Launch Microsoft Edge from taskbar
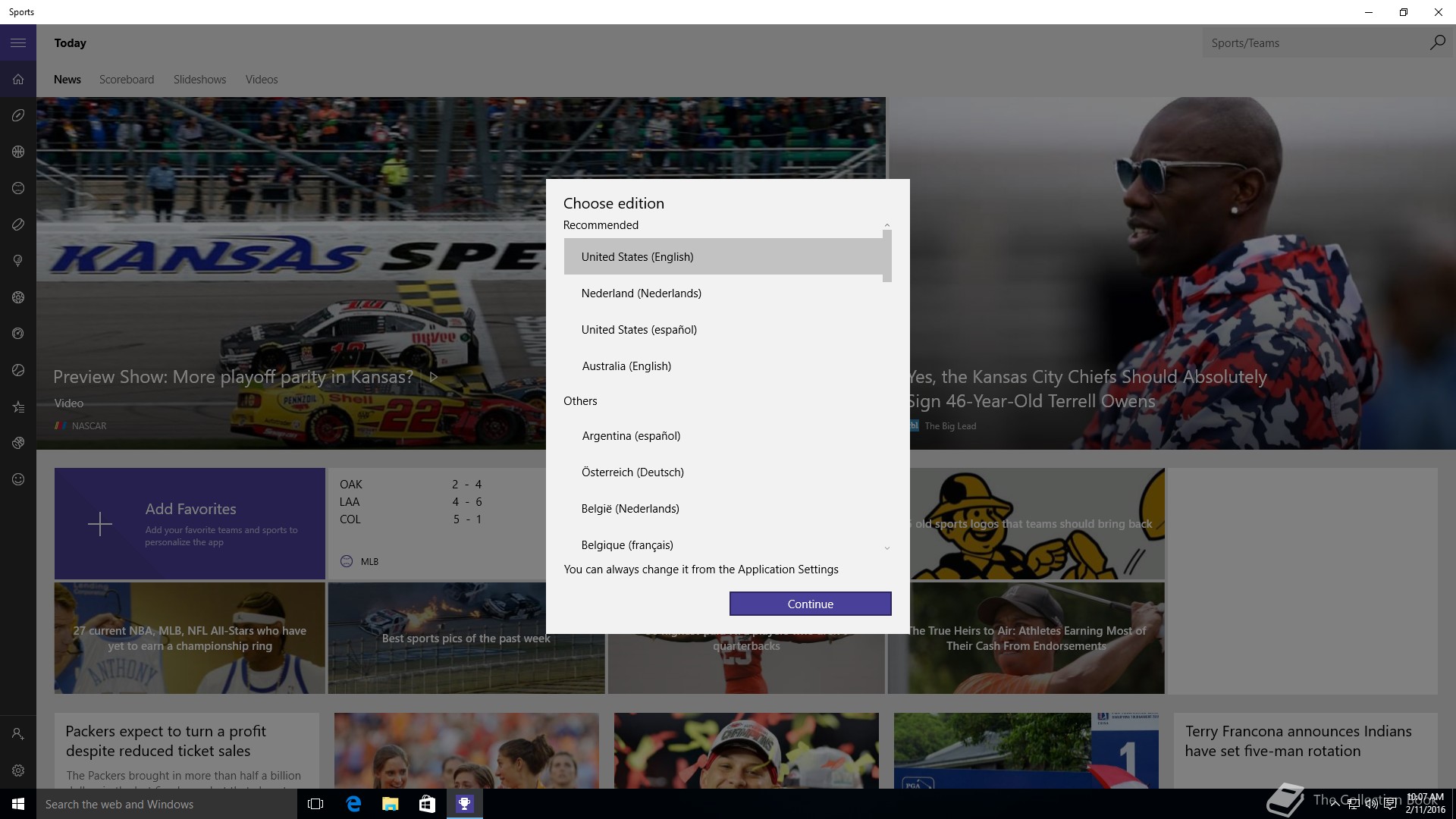Screen dimensions: 1456x819 pos(353,804)
